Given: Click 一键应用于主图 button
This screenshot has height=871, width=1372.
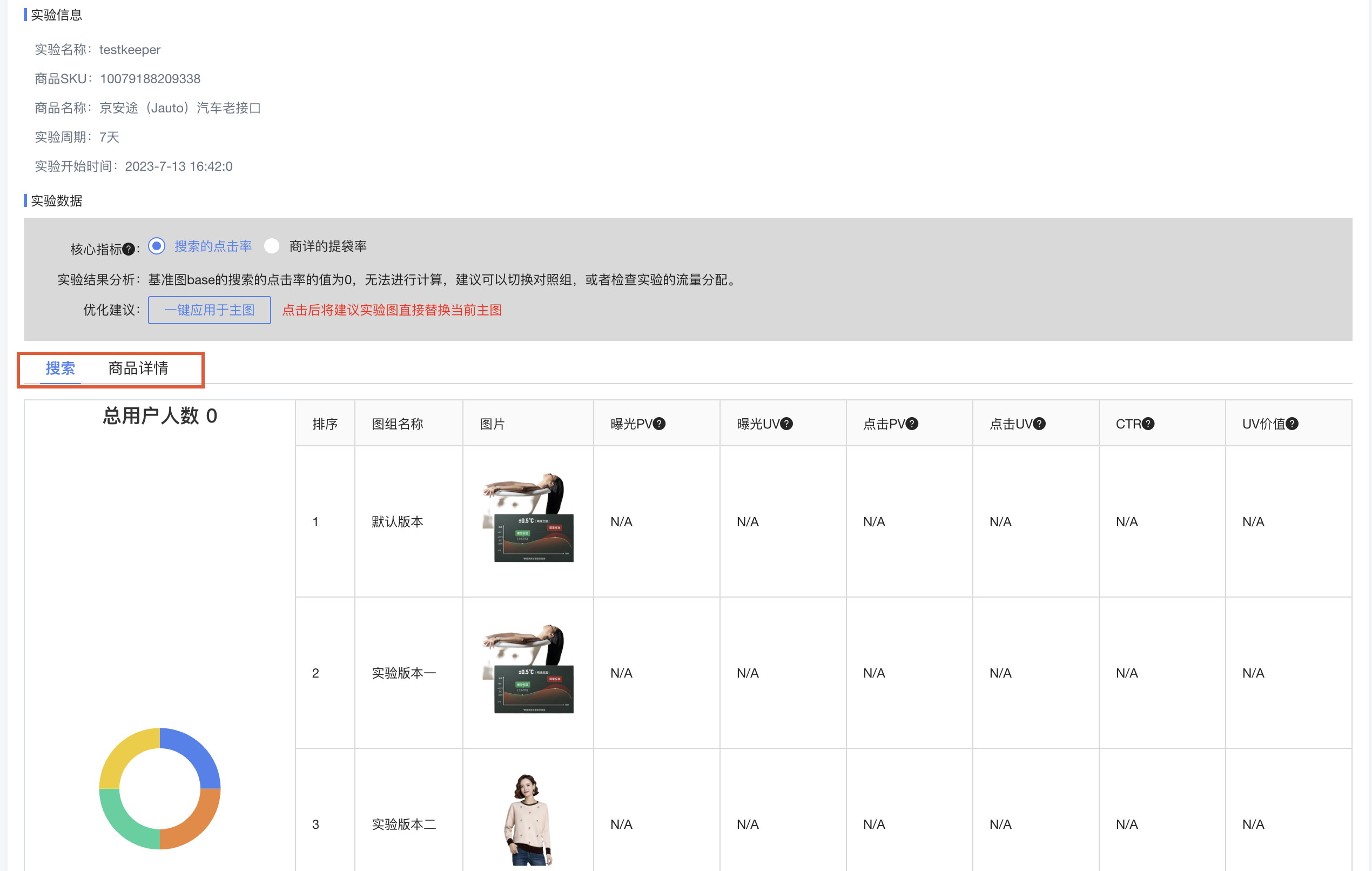Looking at the screenshot, I should pos(209,310).
